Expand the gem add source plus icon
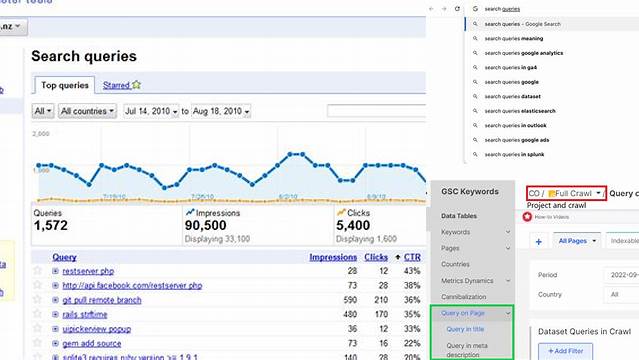639x360 pixels. [55, 343]
